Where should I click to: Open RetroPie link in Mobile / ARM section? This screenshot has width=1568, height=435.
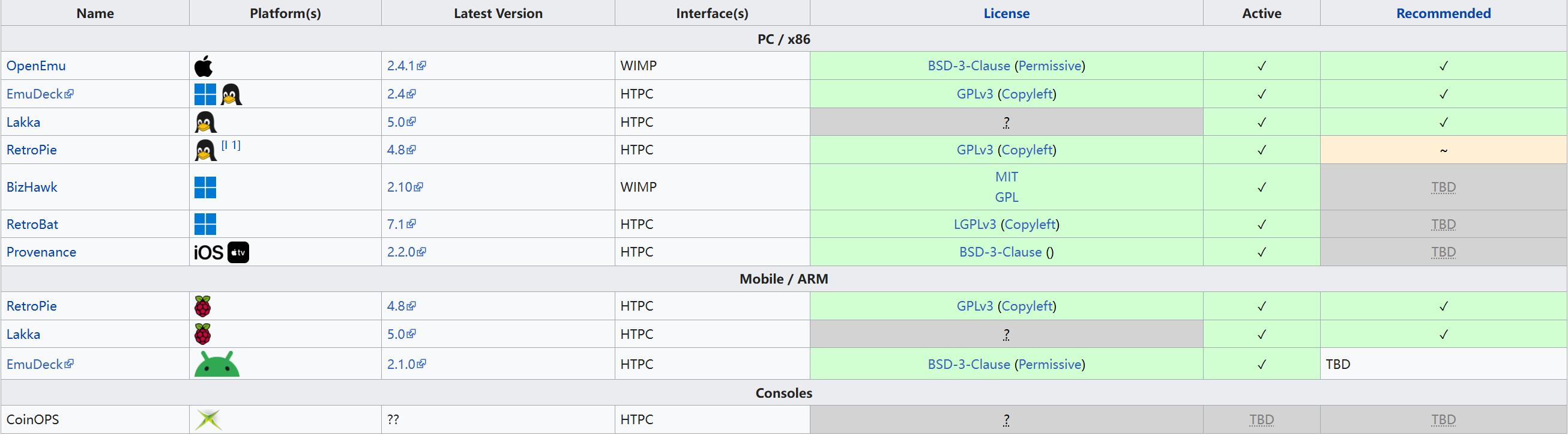pyautogui.click(x=32, y=306)
